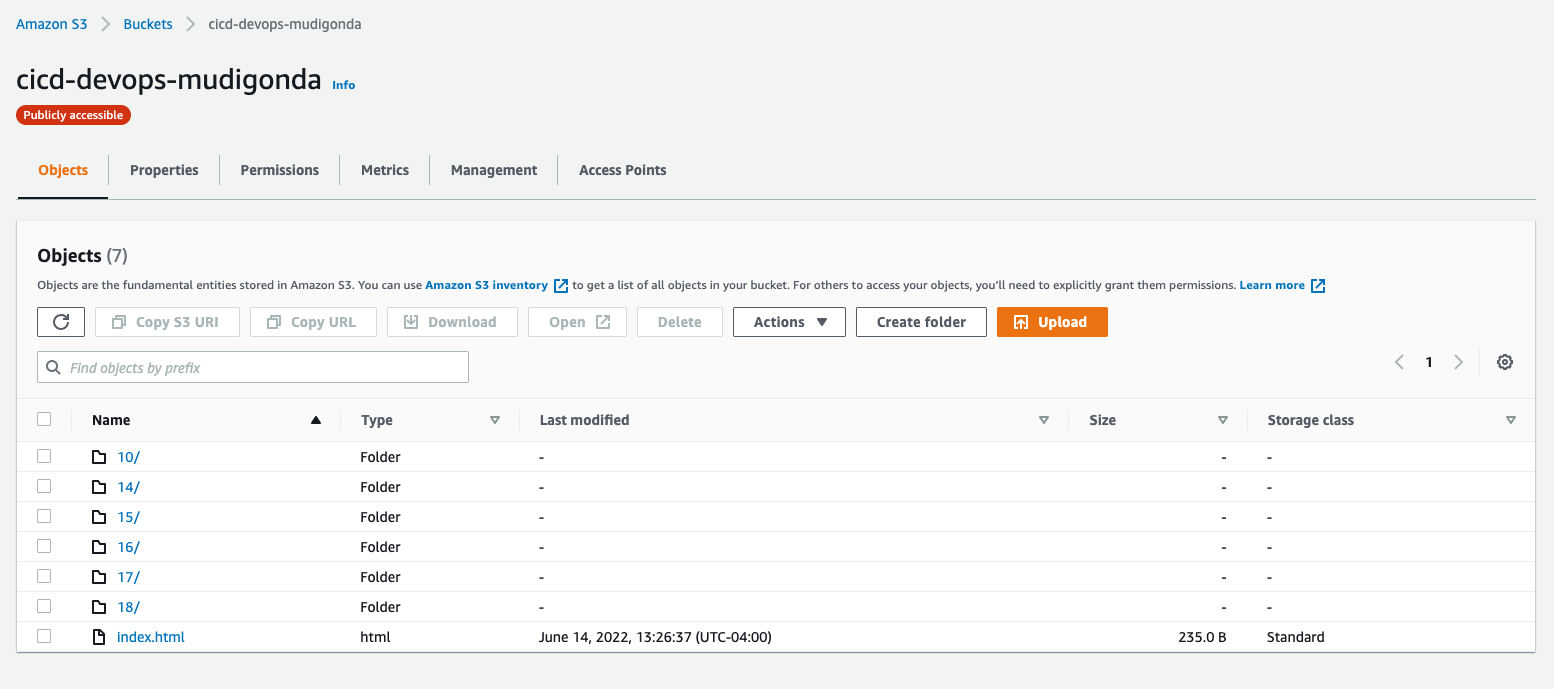The image size is (1554, 689).
Task: Switch to the Objects tab
Action: (x=63, y=170)
